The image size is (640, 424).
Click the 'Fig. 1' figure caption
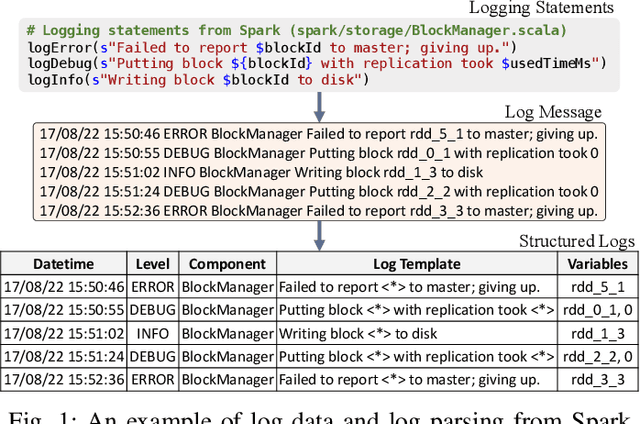click(320, 417)
